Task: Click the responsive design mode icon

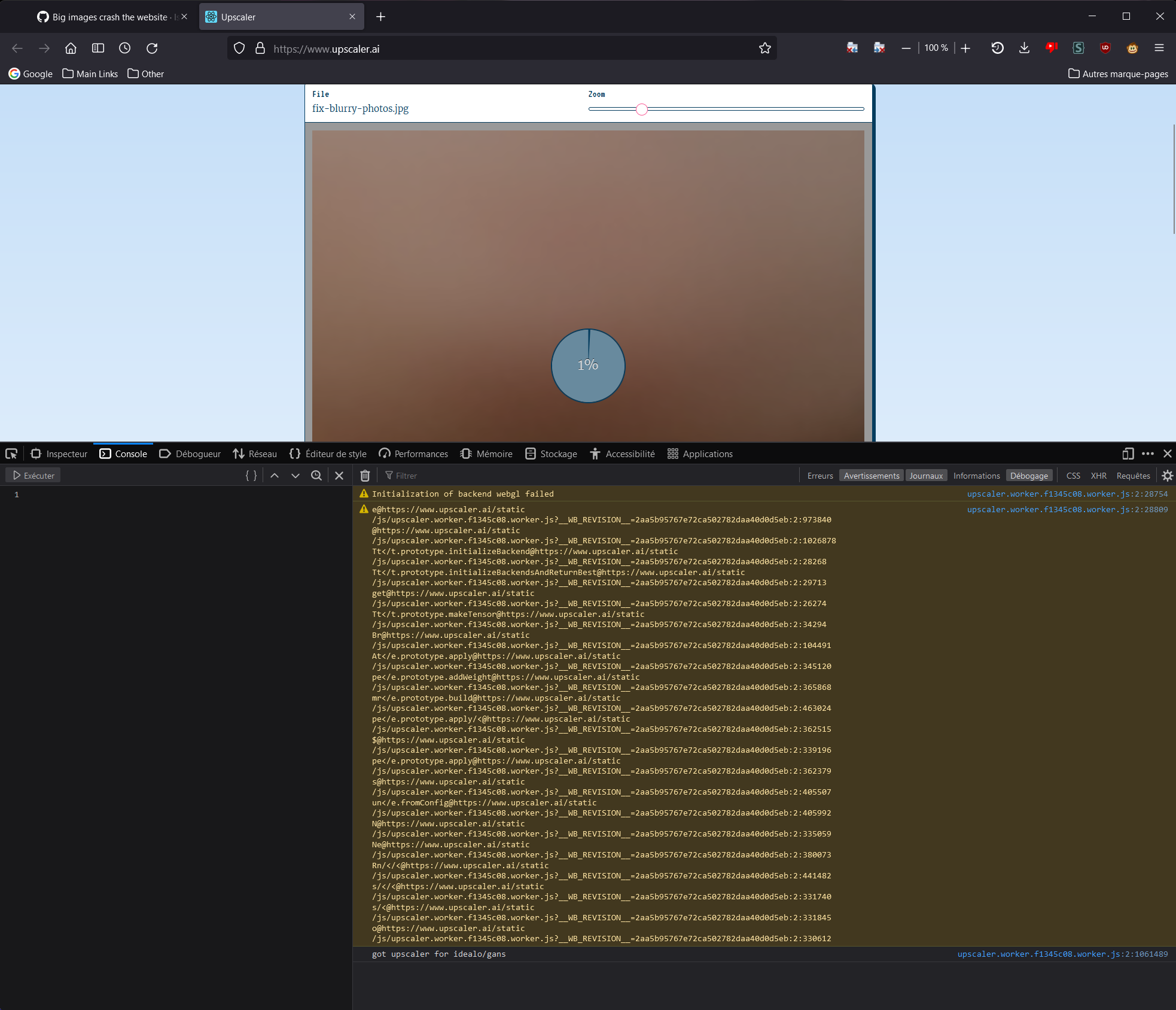Action: [1128, 454]
